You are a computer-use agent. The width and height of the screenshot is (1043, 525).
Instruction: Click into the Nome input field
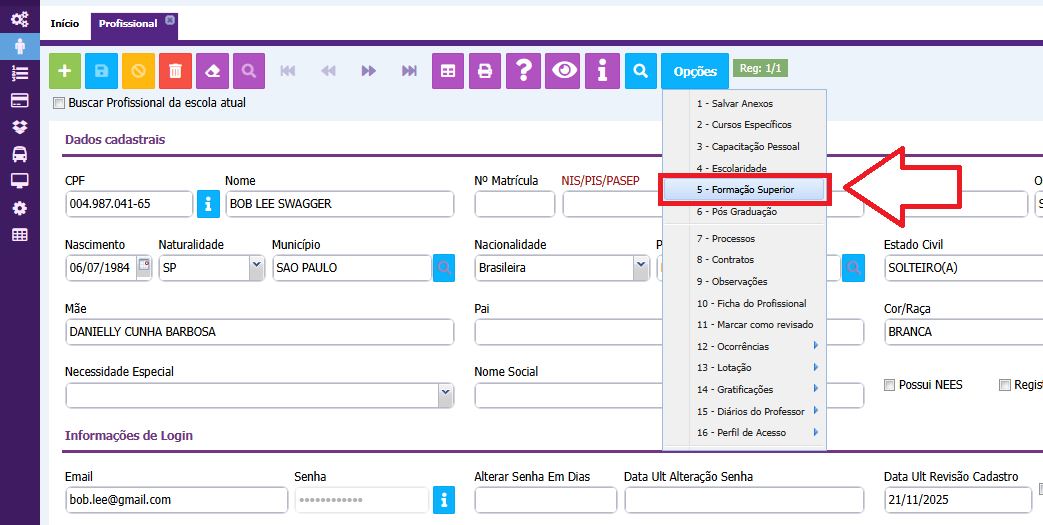pyautogui.click(x=339, y=204)
